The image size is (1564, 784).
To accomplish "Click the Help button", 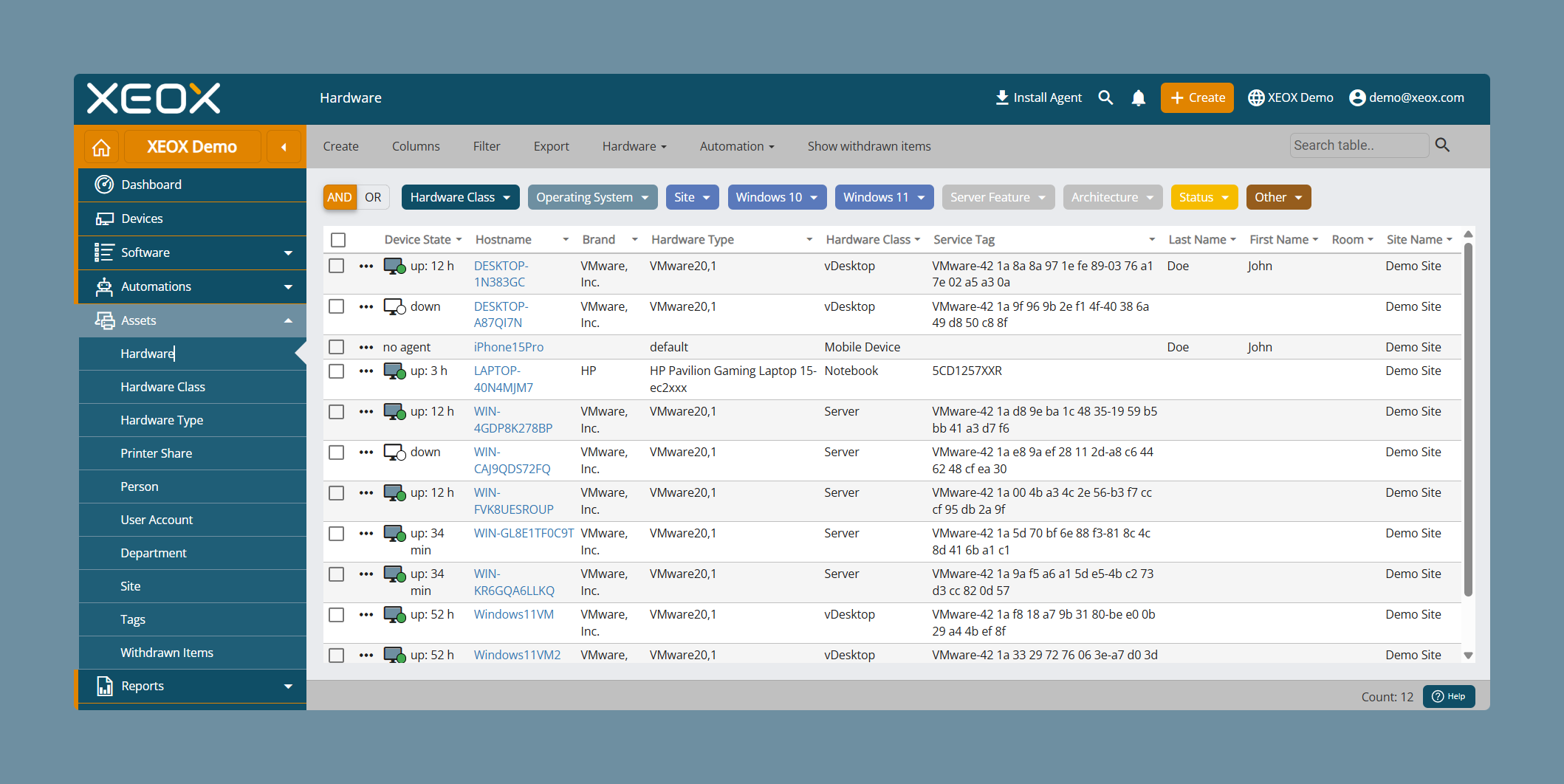I will [1449, 697].
